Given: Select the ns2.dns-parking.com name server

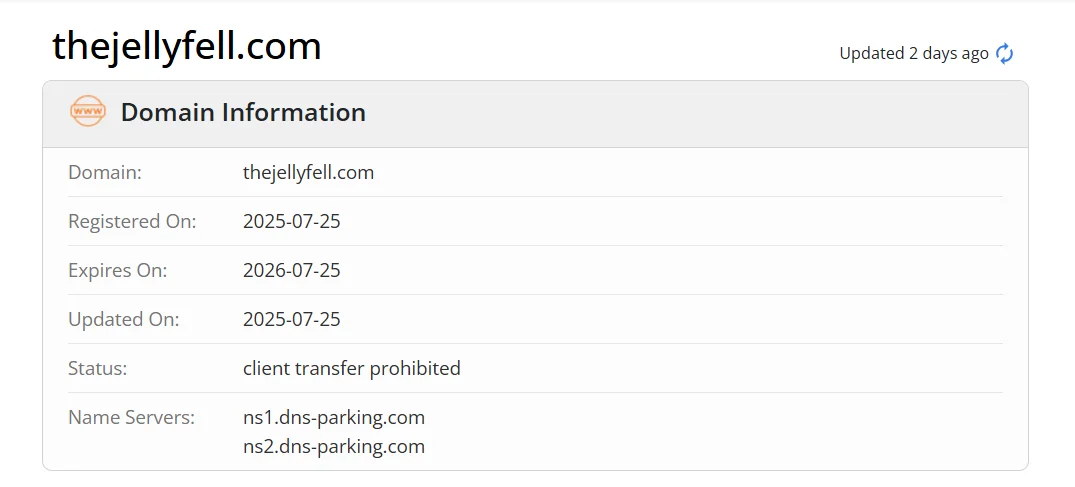Looking at the screenshot, I should 333,446.
